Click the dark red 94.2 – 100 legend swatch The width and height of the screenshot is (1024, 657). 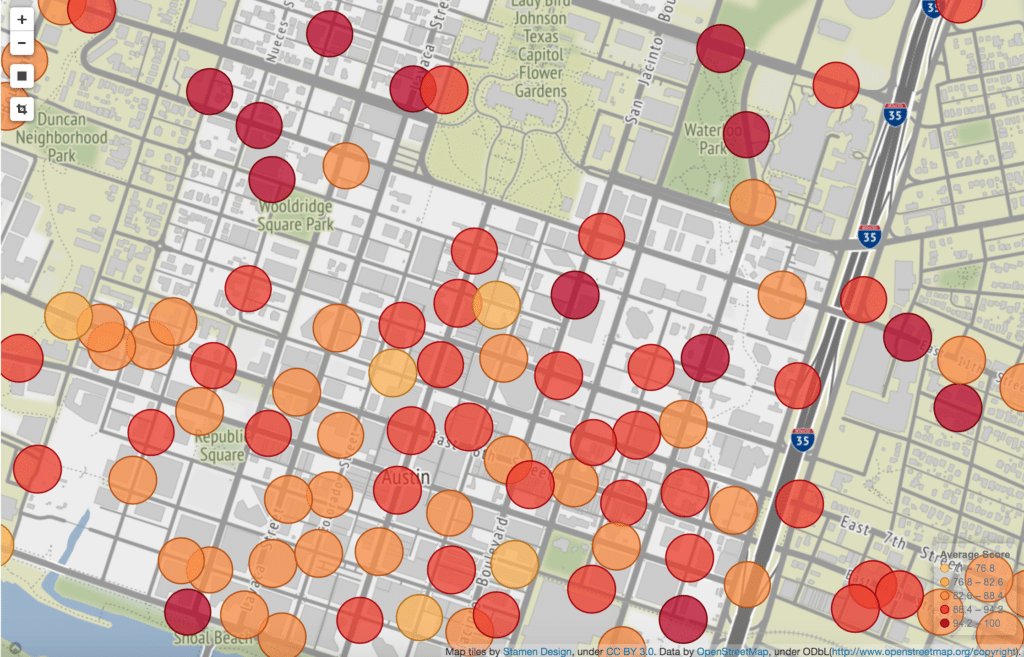point(944,623)
